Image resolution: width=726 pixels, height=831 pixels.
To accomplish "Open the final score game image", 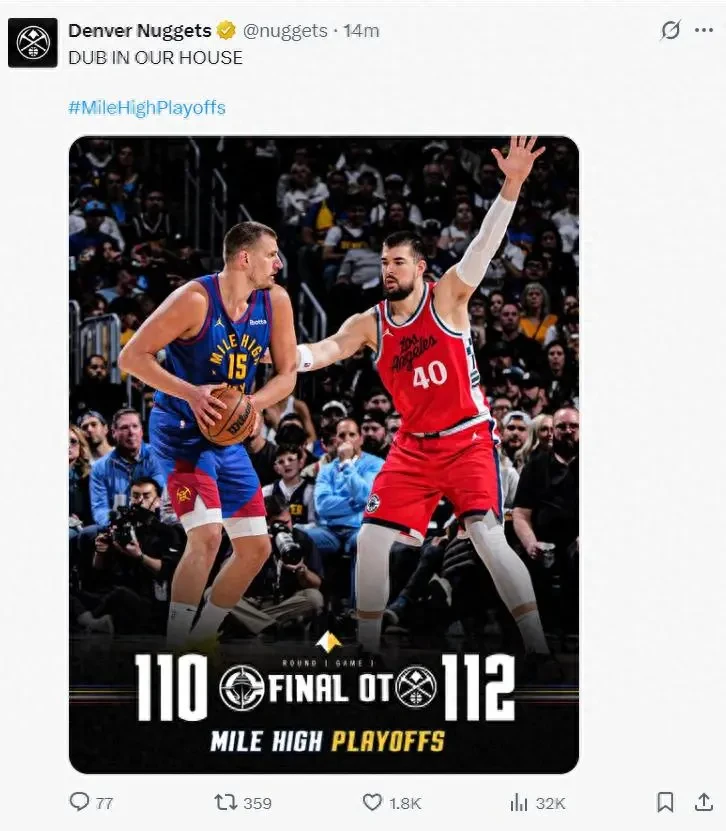I will coord(324,455).
